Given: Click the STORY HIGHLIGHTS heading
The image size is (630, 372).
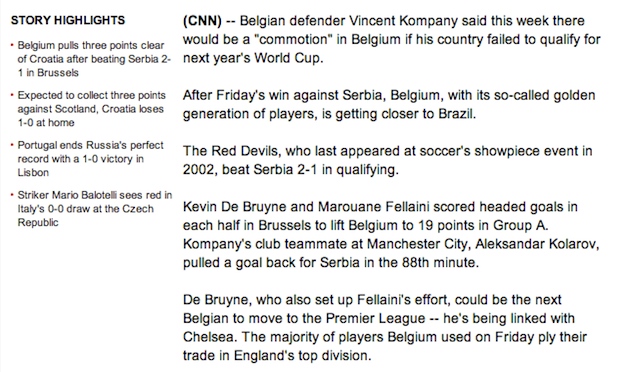Looking at the screenshot, I should (68, 20).
